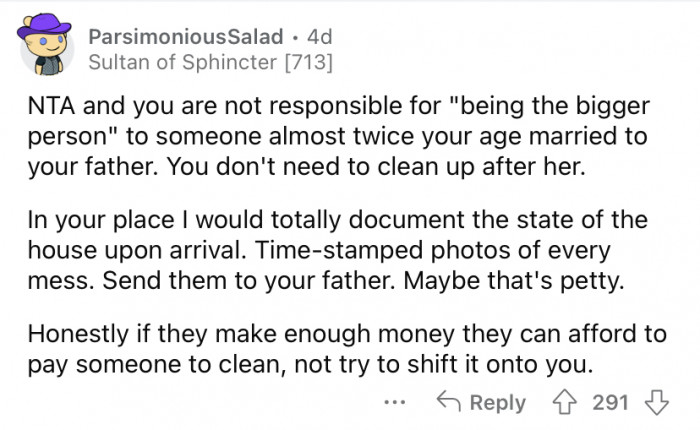Click the "Maybe that's petty" sentence

pyautogui.click(x=514, y=281)
